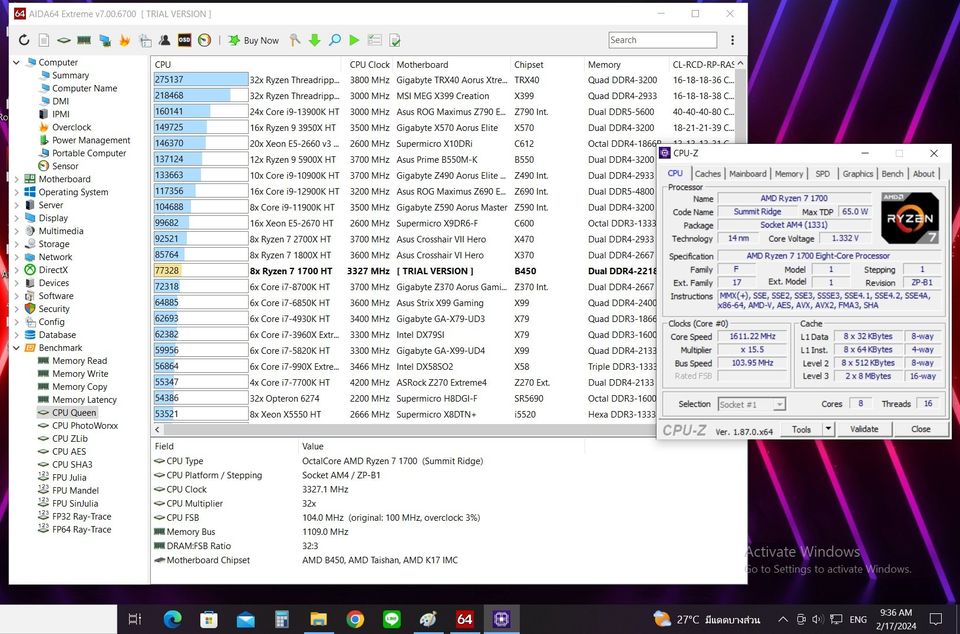This screenshot has height=634, width=960.
Task: Click the AIDA64 icon on the taskbar
Action: point(464,618)
